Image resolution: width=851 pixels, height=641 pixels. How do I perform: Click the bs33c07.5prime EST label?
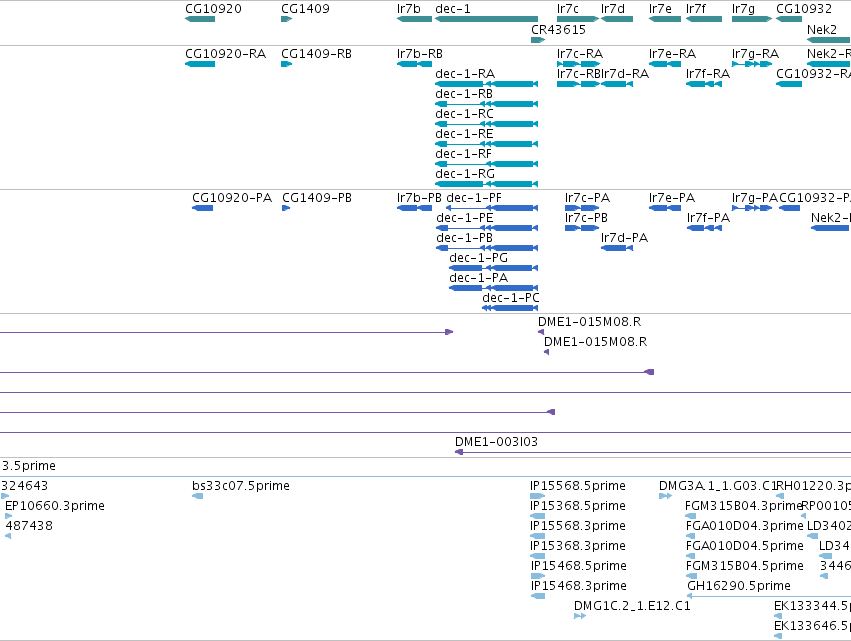tap(241, 486)
